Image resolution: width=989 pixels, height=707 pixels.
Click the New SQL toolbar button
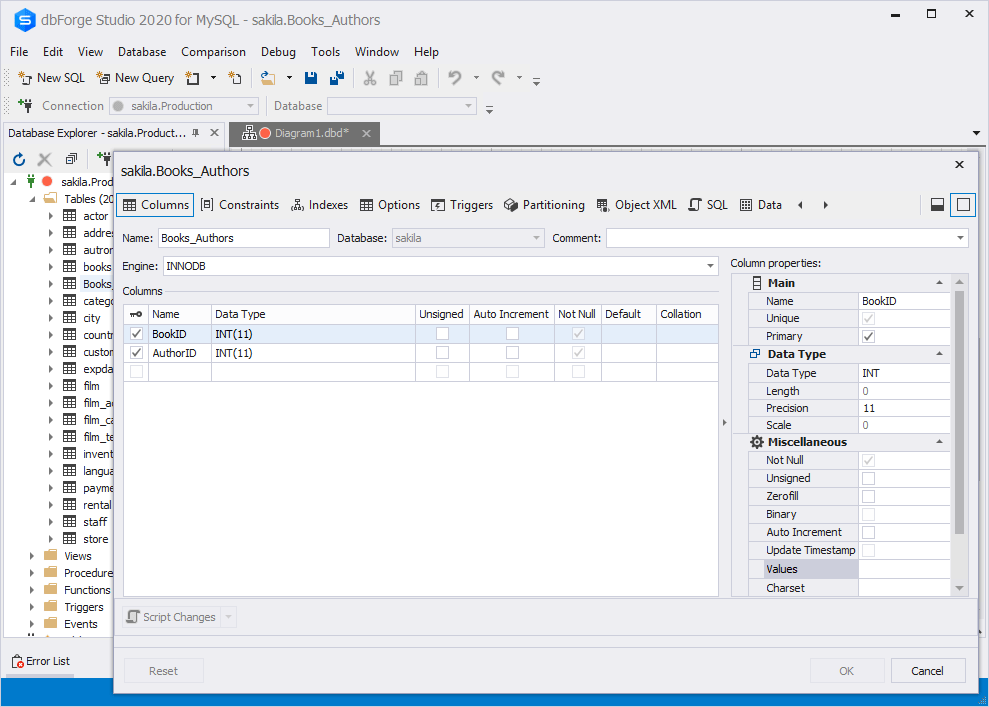51,78
